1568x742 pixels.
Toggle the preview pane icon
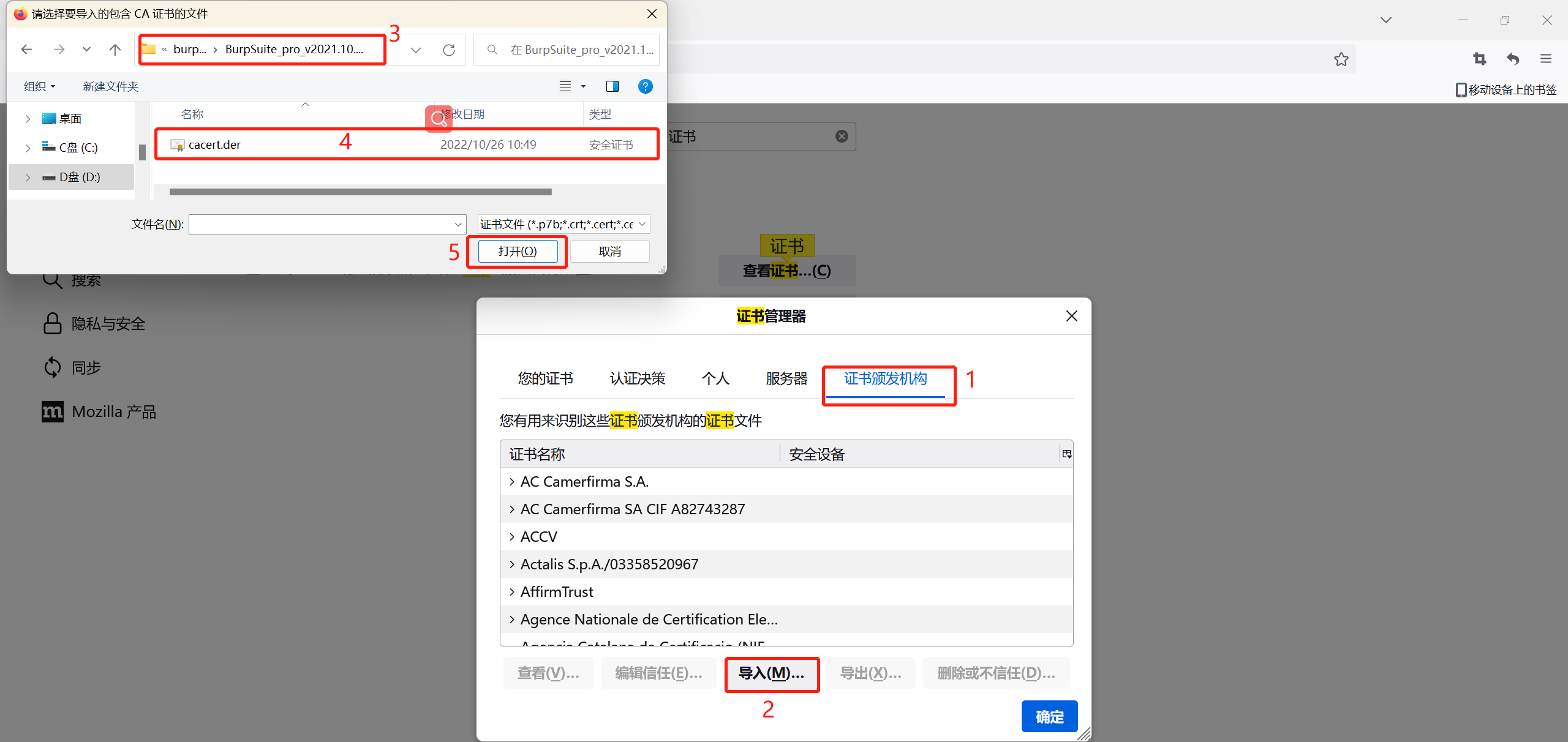coord(612,86)
